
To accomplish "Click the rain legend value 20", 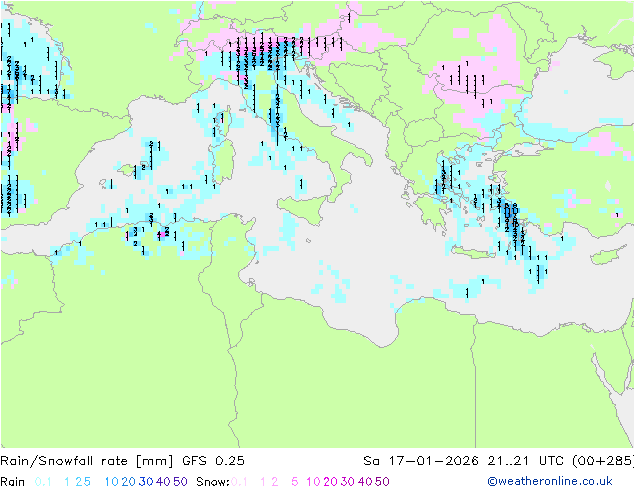I will pyautogui.click(x=129, y=482).
